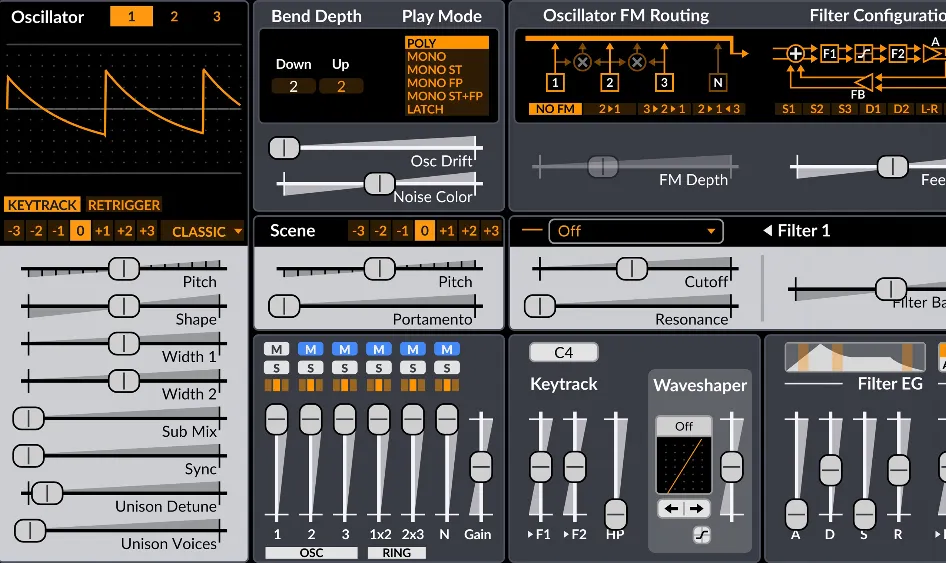Click the Portamento slider handle
Image resolution: width=946 pixels, height=563 pixels.
click(284, 306)
